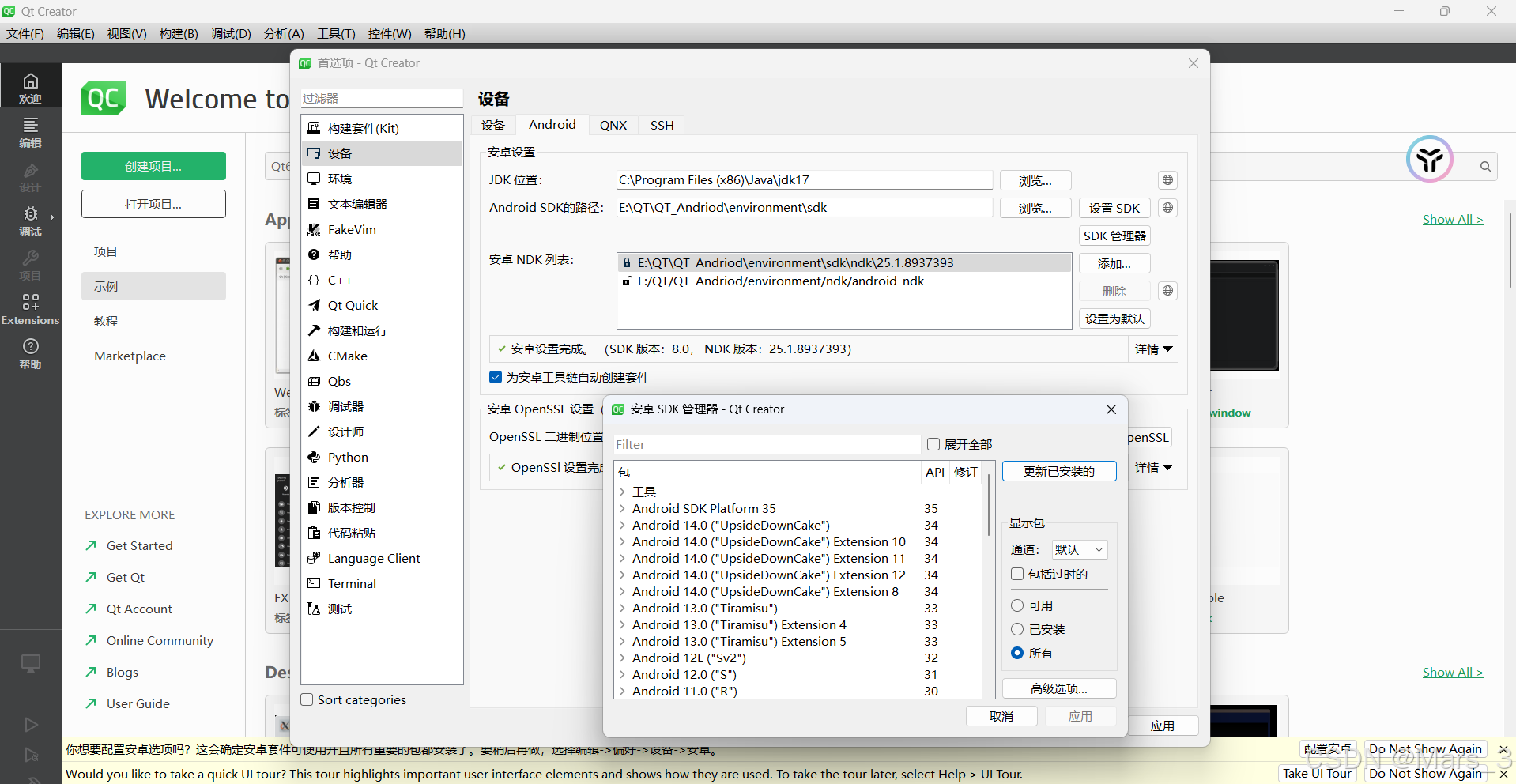Click 取消 in SDK manager dialog
This screenshot has height=784, width=1516.
[x=1001, y=716]
